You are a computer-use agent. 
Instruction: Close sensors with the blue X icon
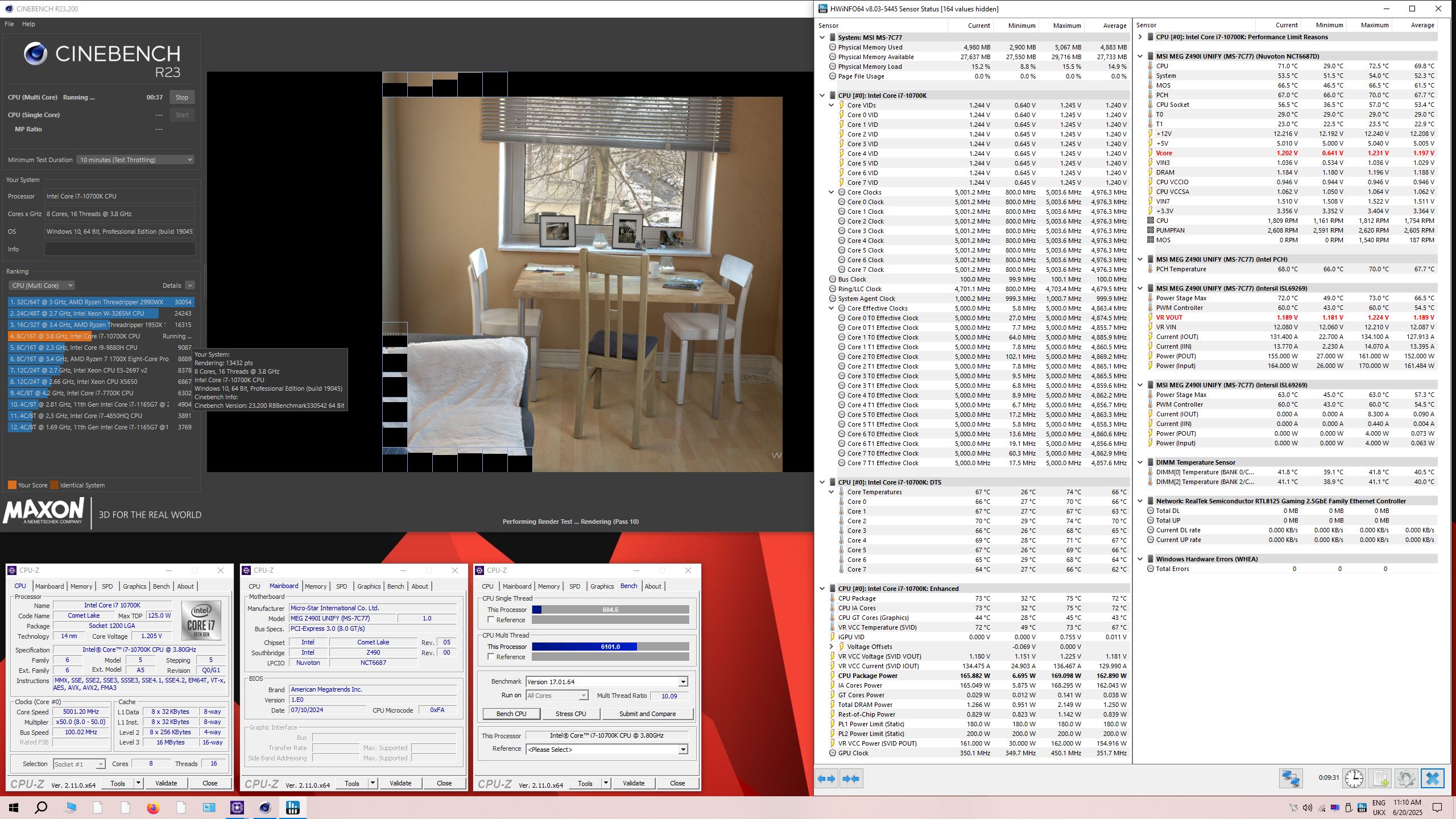(x=1432, y=778)
